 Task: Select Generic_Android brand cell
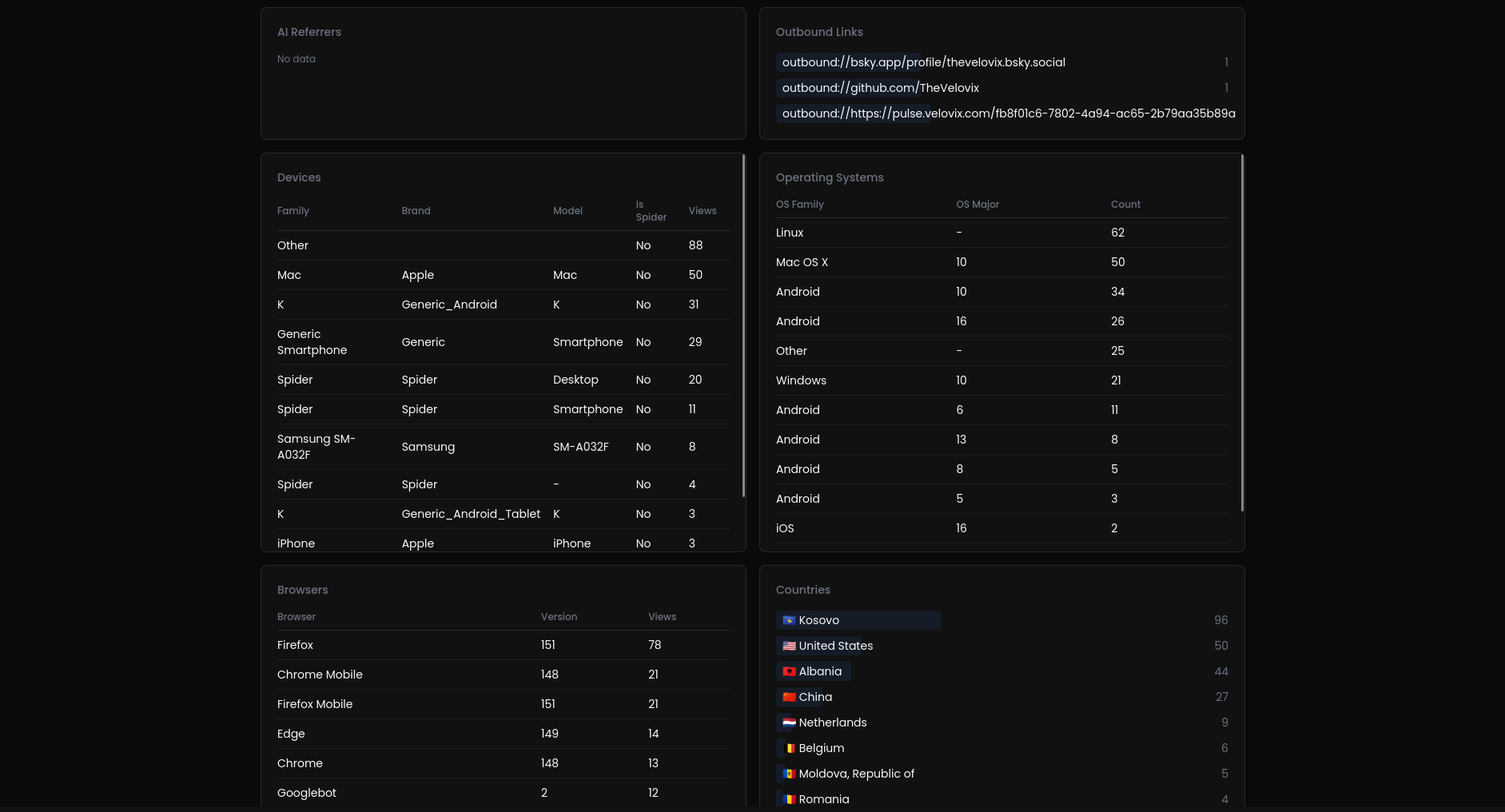[449, 304]
